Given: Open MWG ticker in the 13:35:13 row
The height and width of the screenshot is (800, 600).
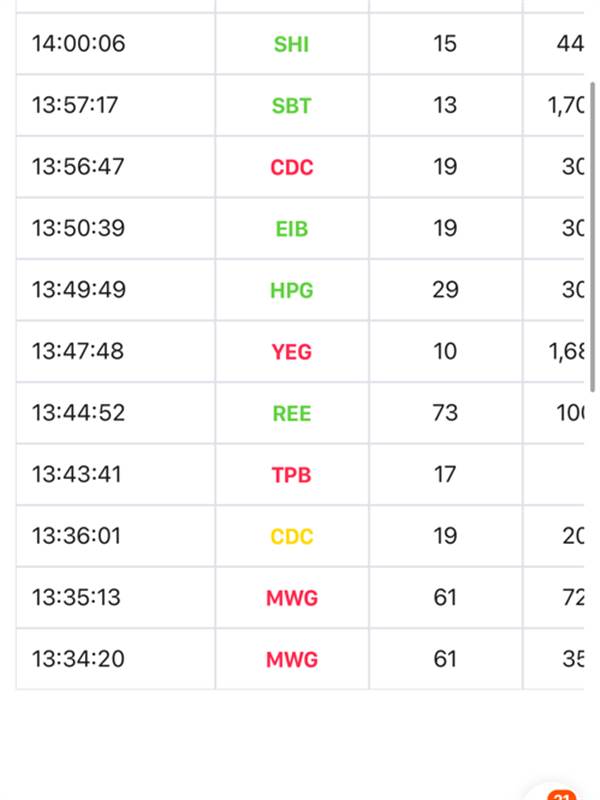Looking at the screenshot, I should click(292, 598).
